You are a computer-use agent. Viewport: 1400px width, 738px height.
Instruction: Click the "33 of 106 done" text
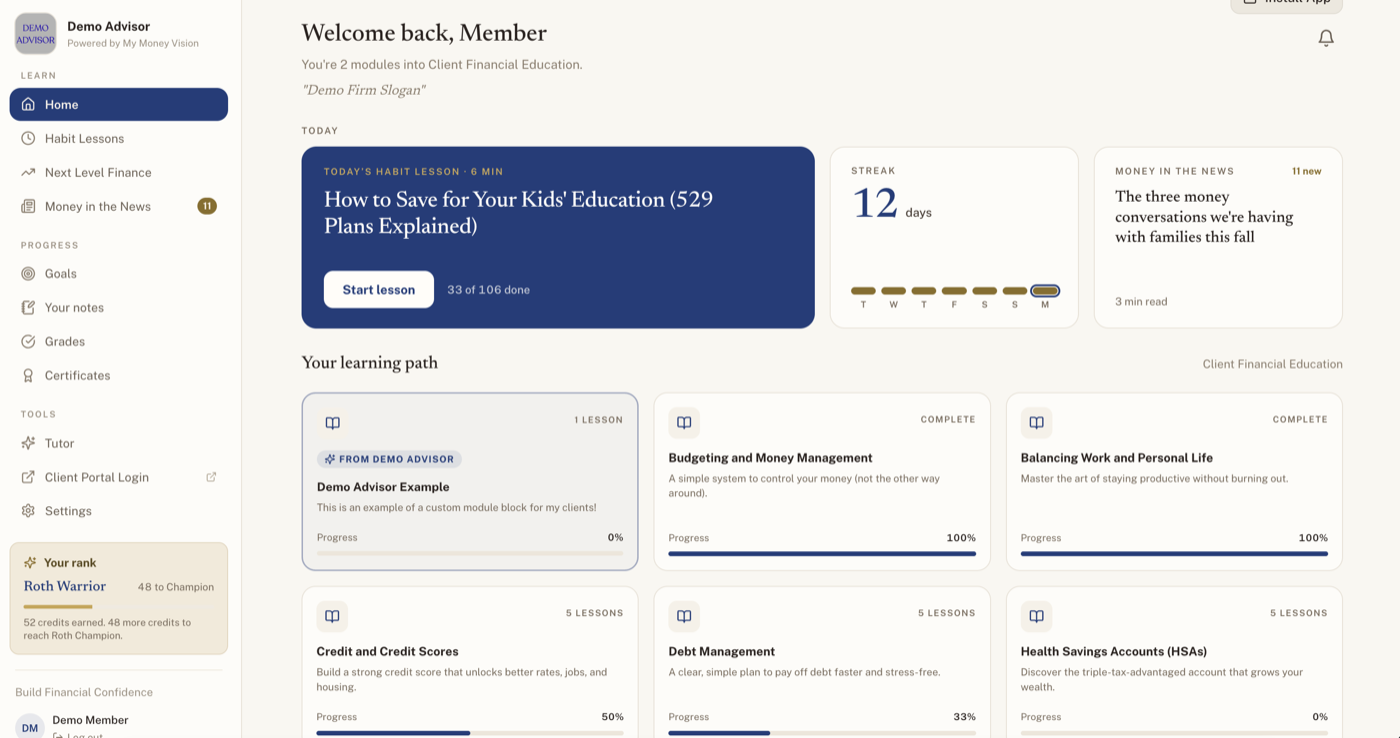(x=489, y=290)
